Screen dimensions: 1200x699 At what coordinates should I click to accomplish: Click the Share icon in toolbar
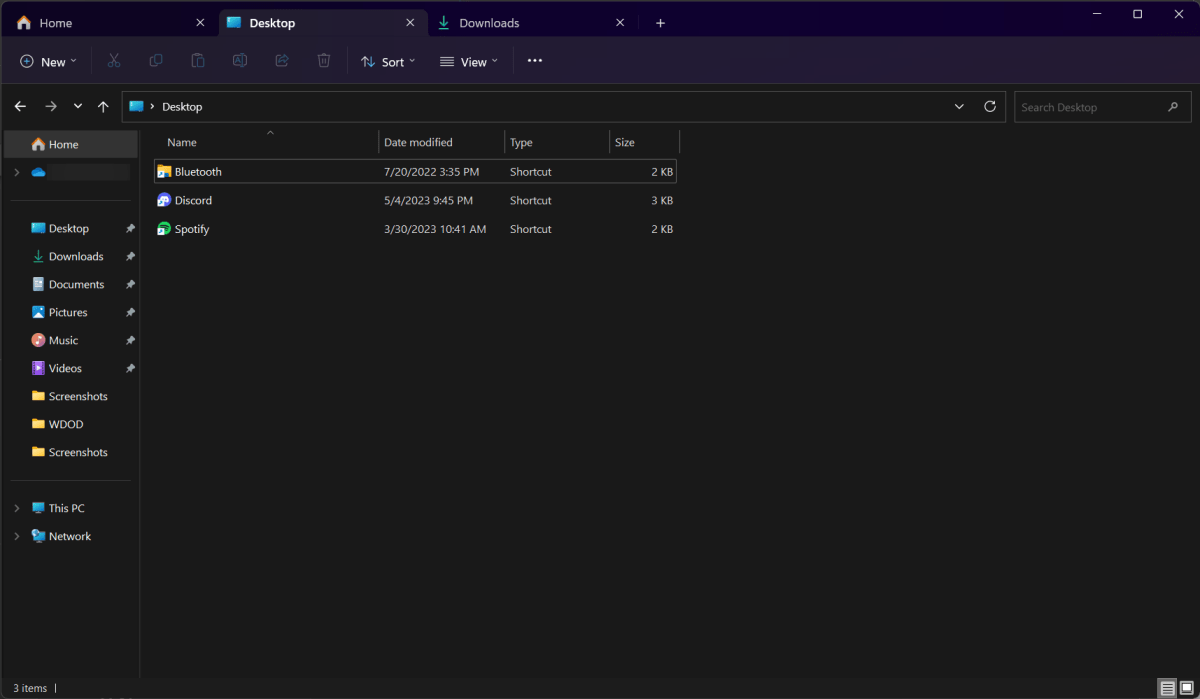pos(282,61)
